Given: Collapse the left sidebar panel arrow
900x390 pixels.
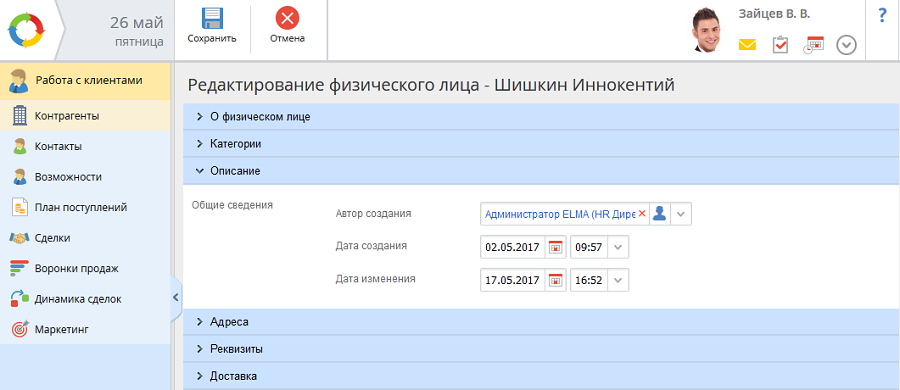Looking at the screenshot, I should point(176,297).
